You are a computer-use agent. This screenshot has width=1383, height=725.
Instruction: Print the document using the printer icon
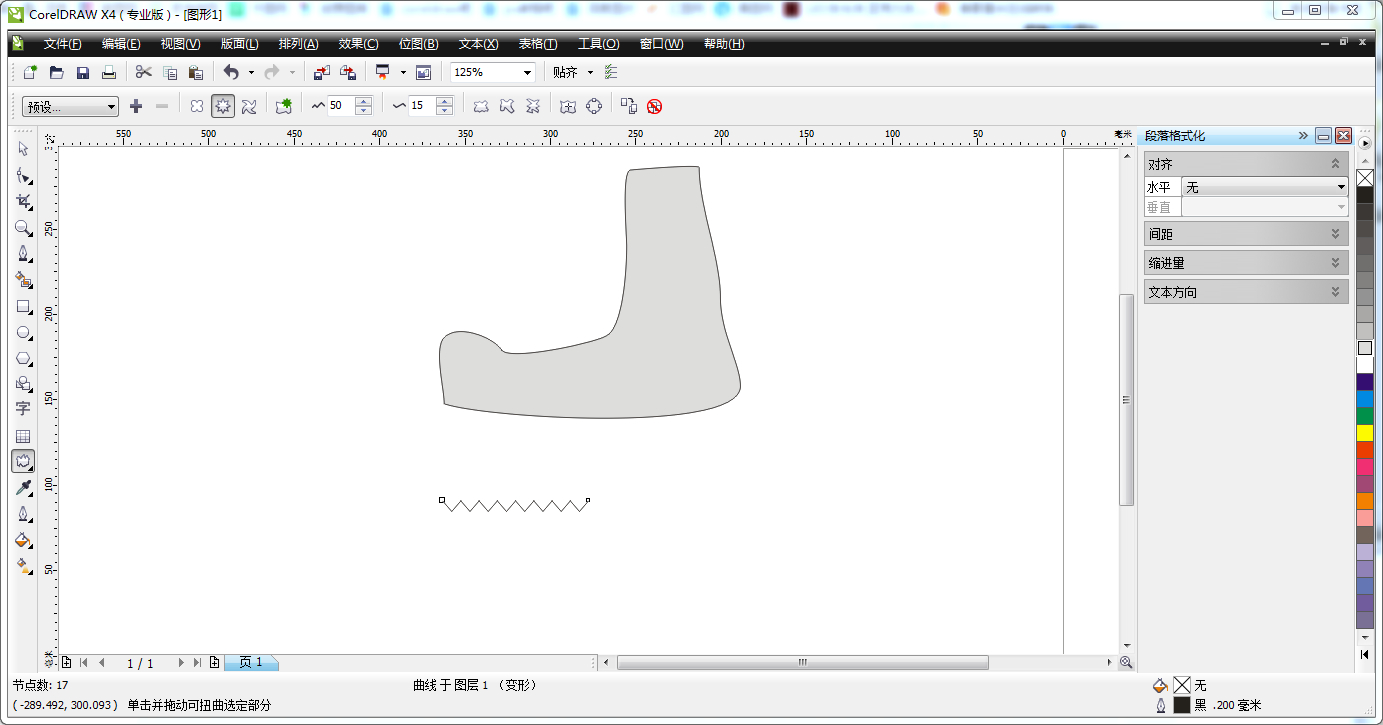tap(109, 72)
